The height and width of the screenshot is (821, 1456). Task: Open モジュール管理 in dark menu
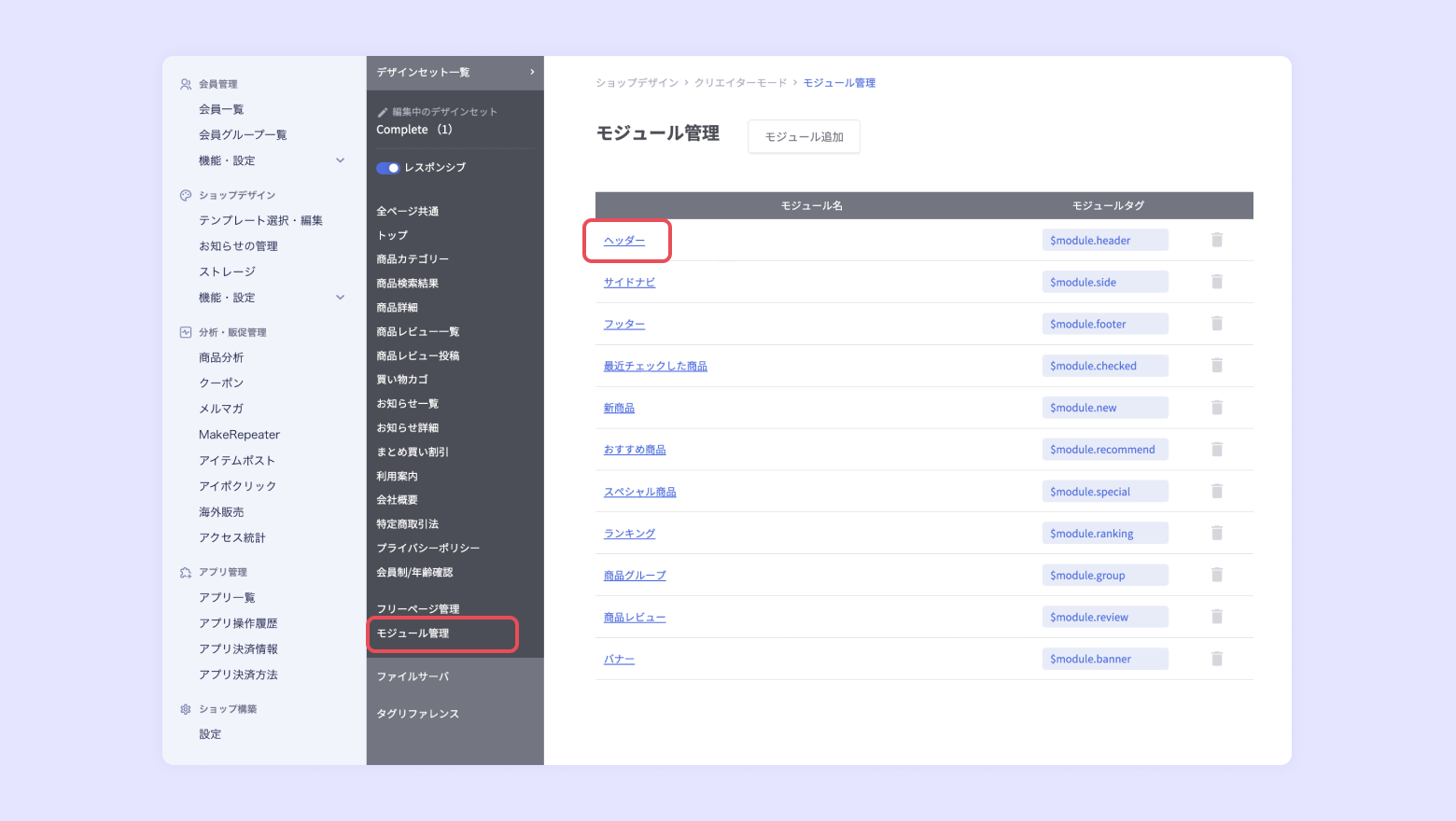click(x=413, y=633)
